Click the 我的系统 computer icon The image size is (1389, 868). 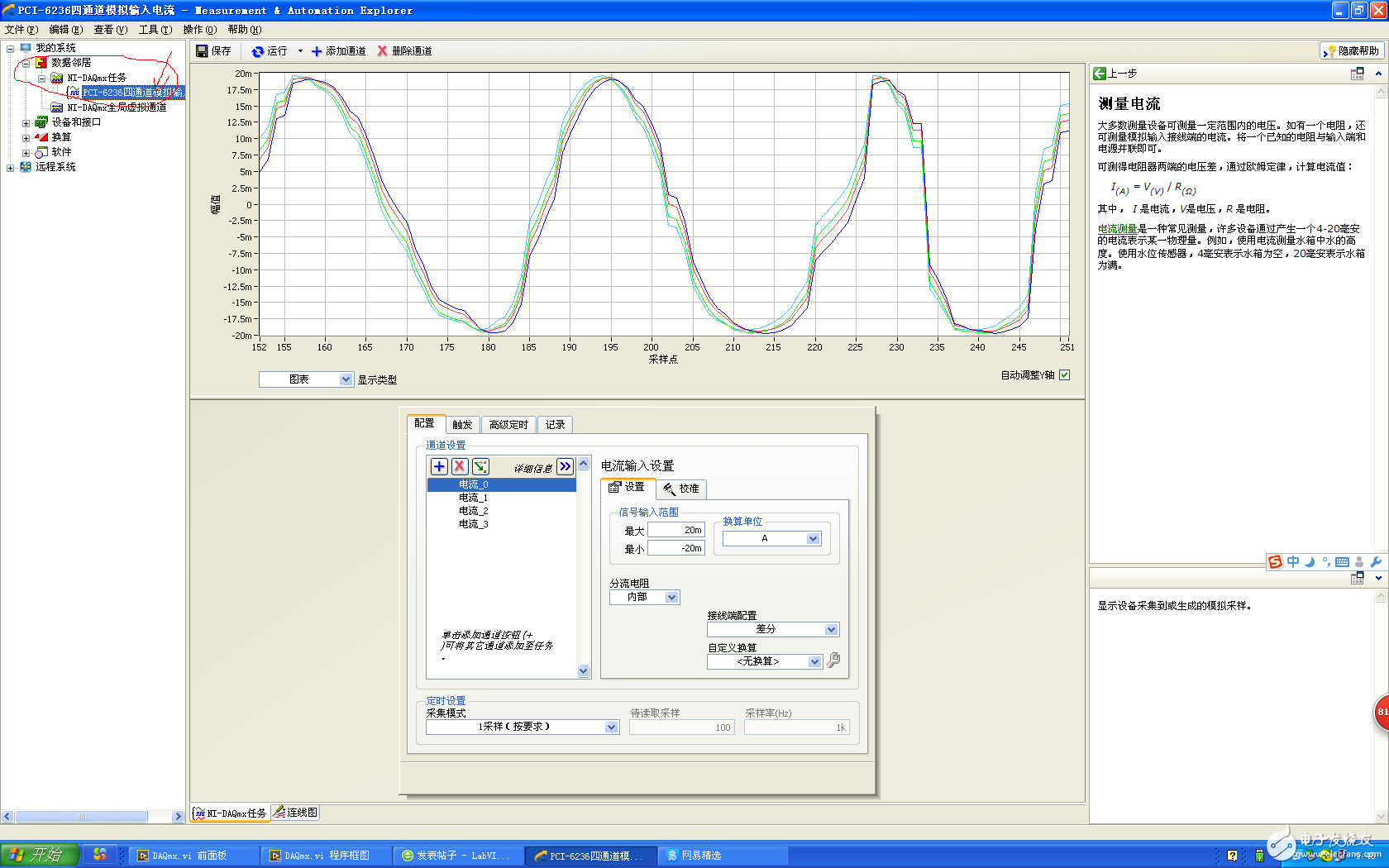26,48
